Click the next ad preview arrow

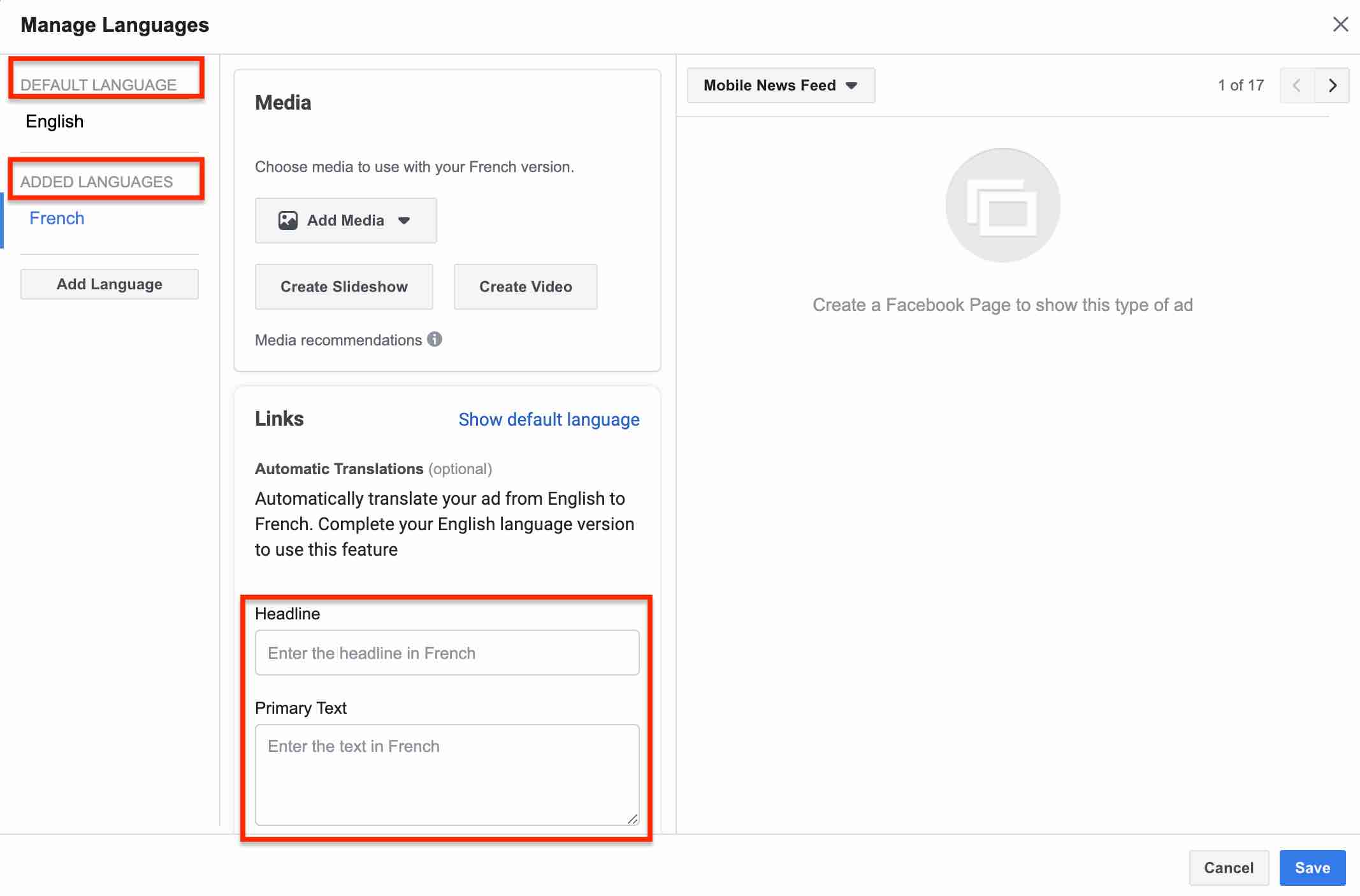pos(1332,85)
